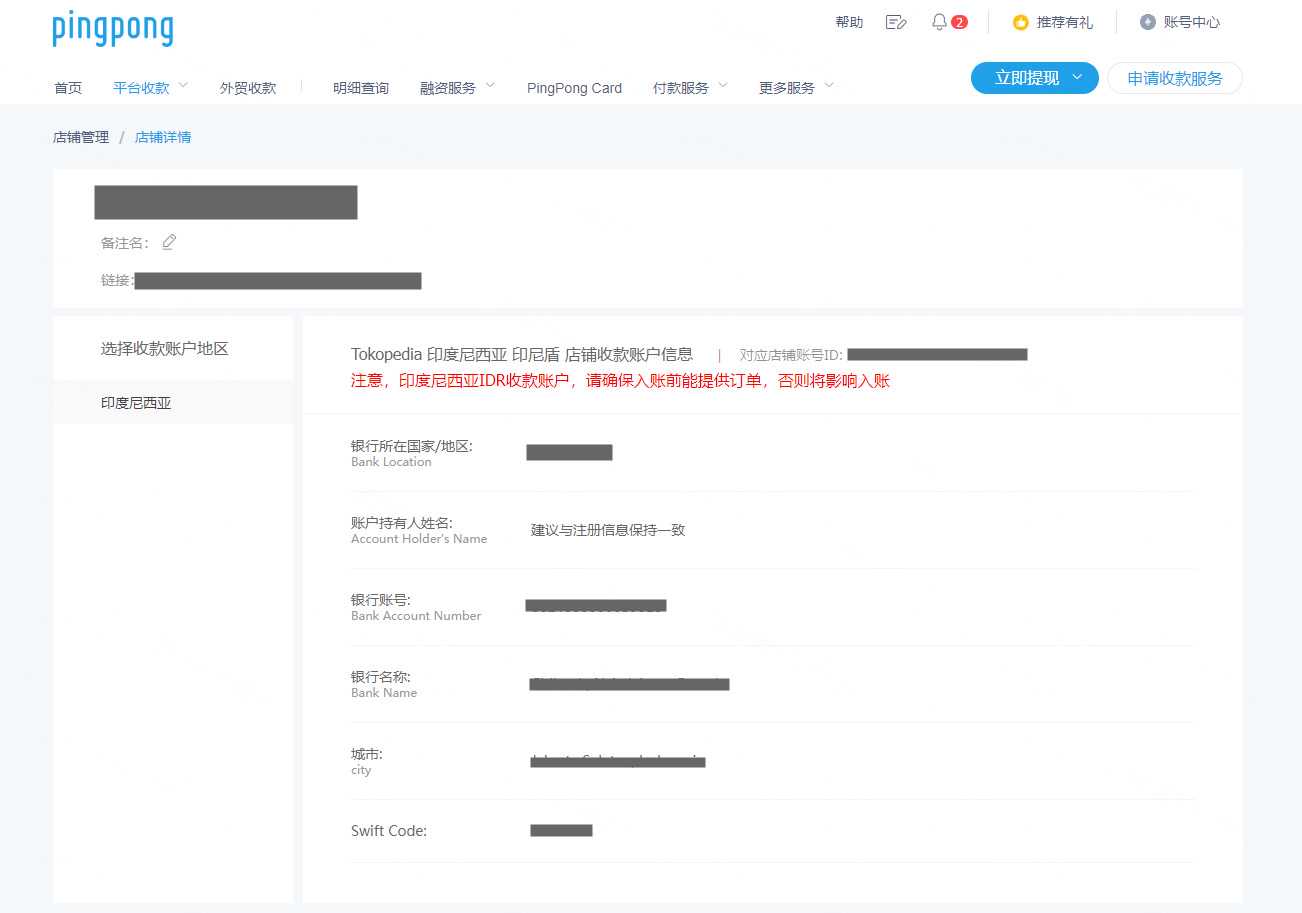Click 银行名称 Bank Name label
Screen dimensions: 1302x913
coord(384,684)
